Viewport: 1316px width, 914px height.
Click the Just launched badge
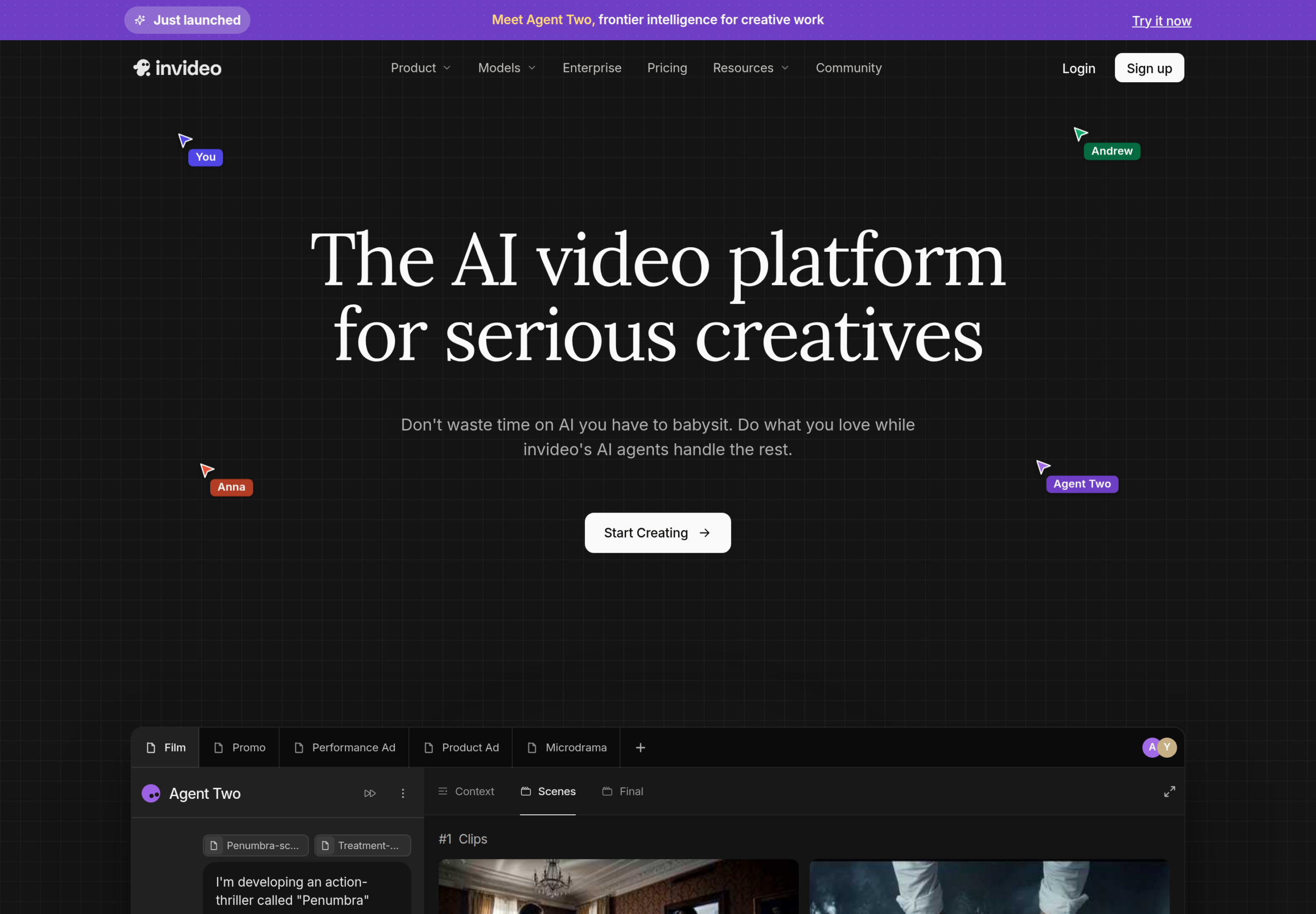click(x=187, y=20)
